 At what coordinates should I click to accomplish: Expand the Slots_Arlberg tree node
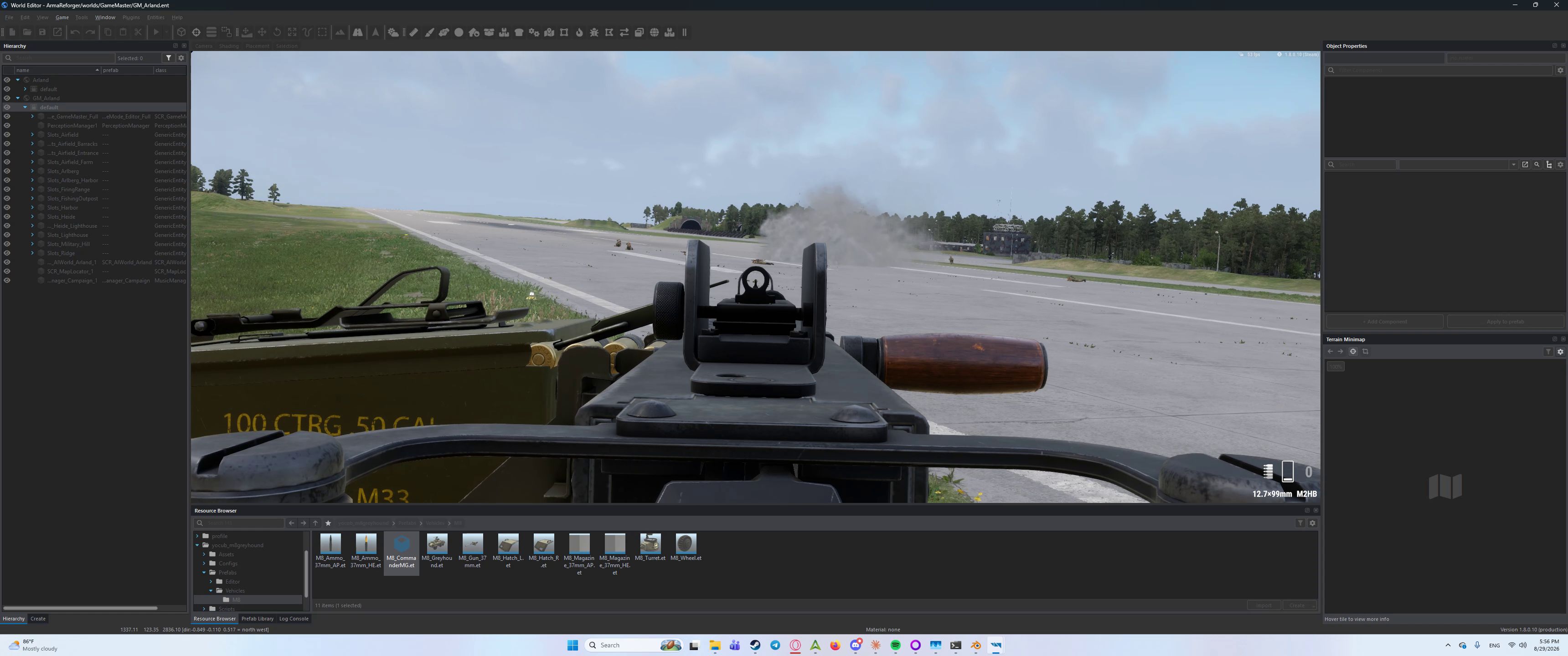tap(32, 171)
